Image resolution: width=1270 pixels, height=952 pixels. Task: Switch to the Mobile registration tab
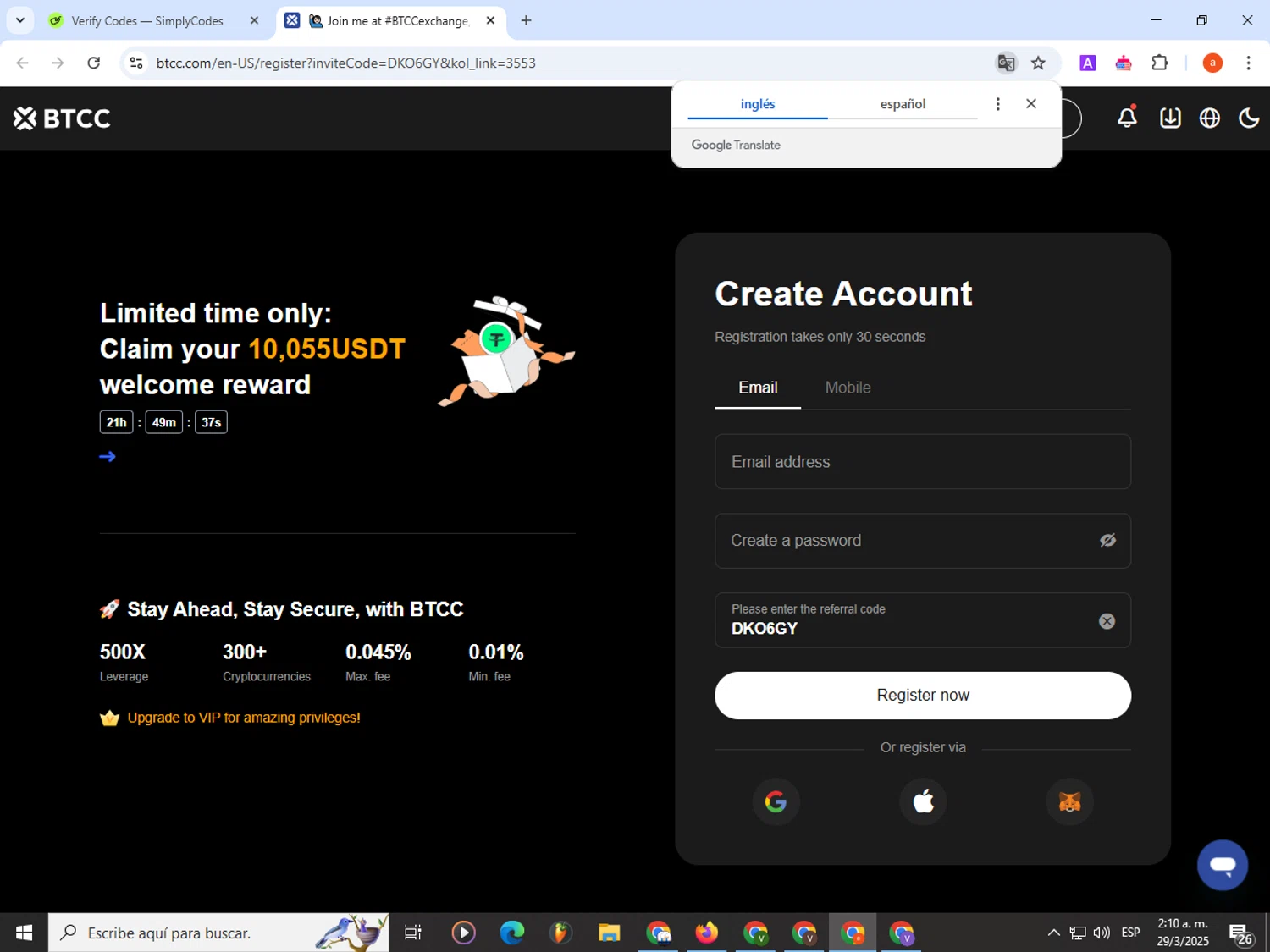(x=848, y=388)
